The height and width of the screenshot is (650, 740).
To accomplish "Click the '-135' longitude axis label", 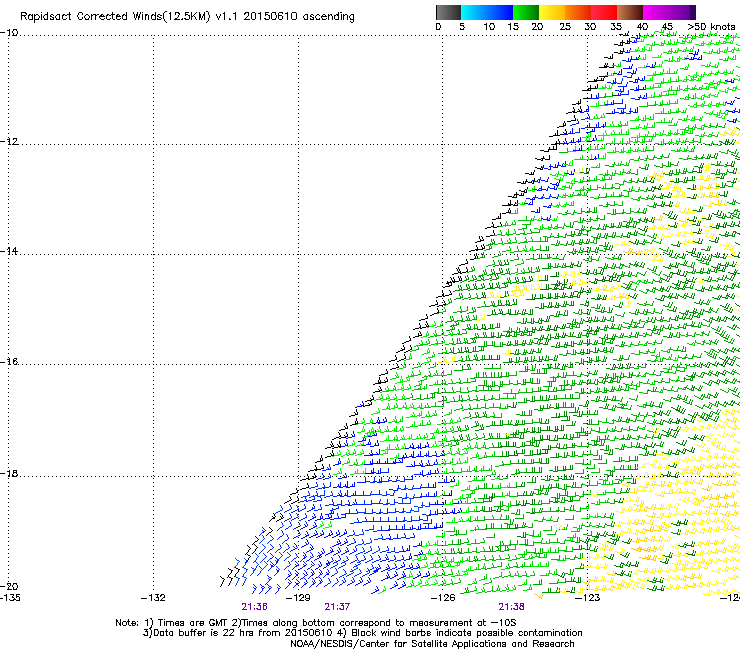I will (x=10, y=598).
